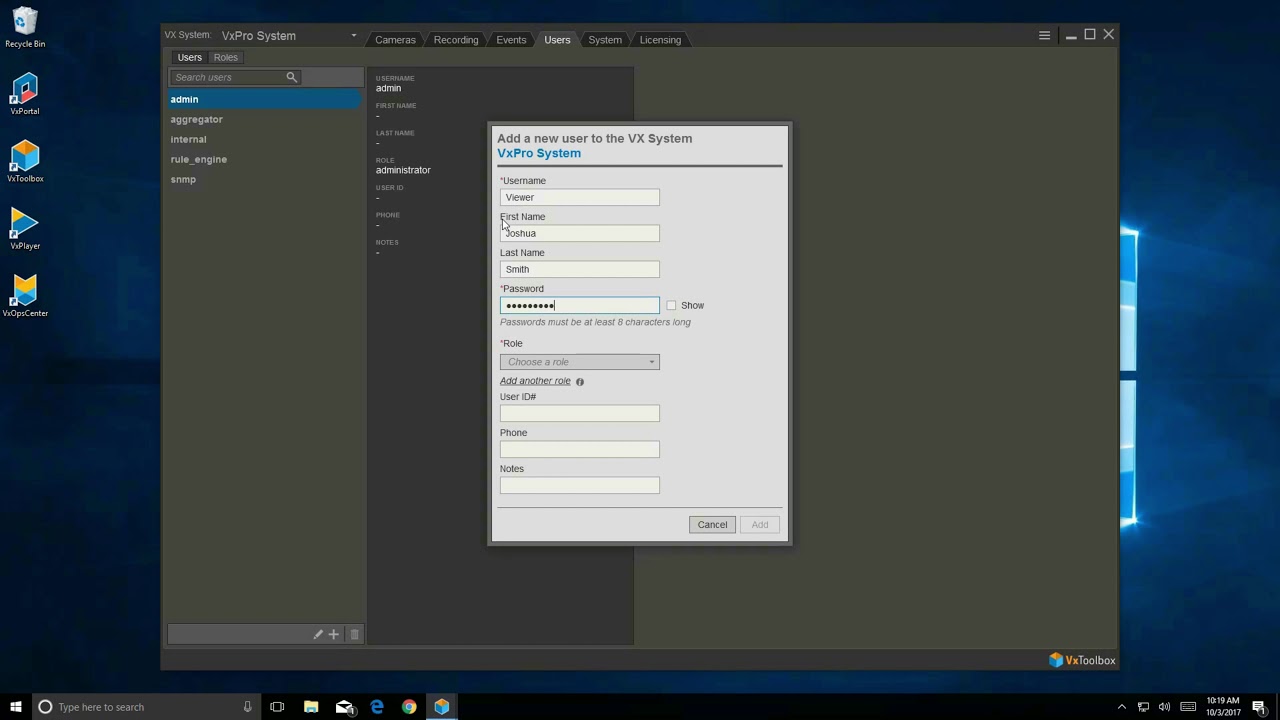Switch to the Cameras tab

(395, 40)
